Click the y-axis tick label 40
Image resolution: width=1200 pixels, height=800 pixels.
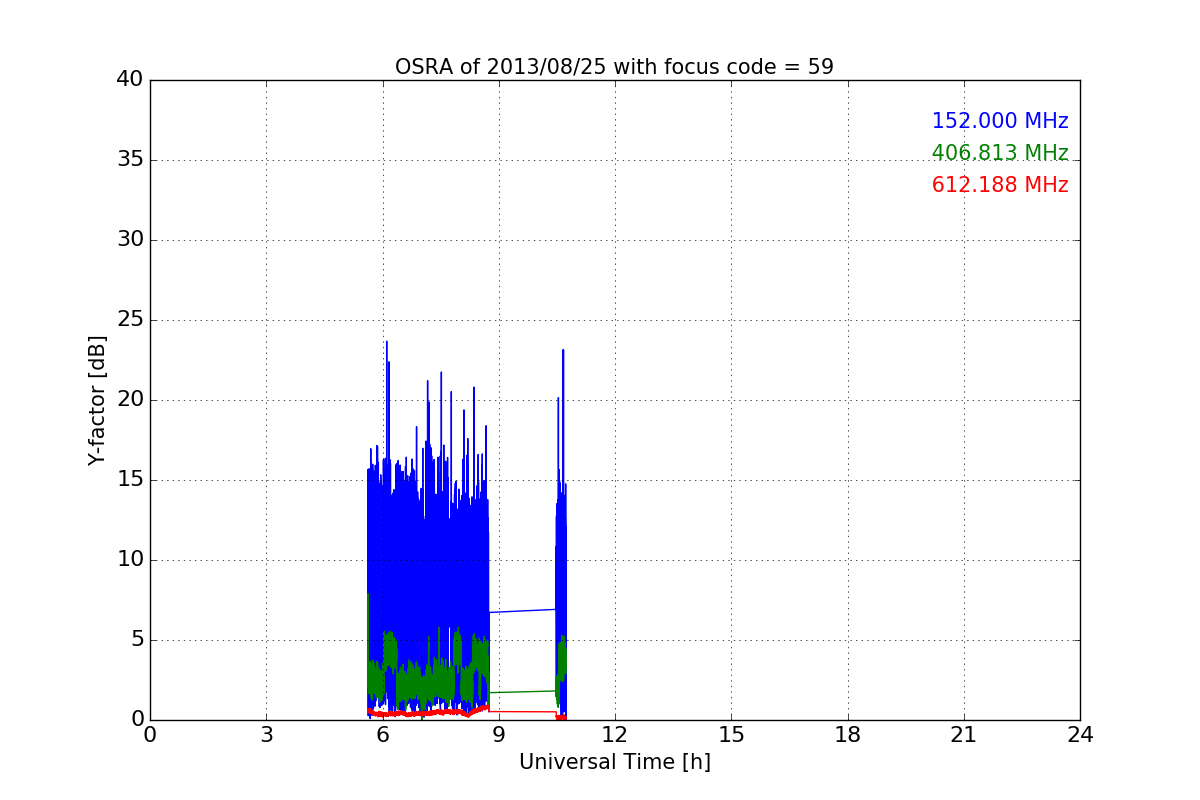click(x=130, y=80)
